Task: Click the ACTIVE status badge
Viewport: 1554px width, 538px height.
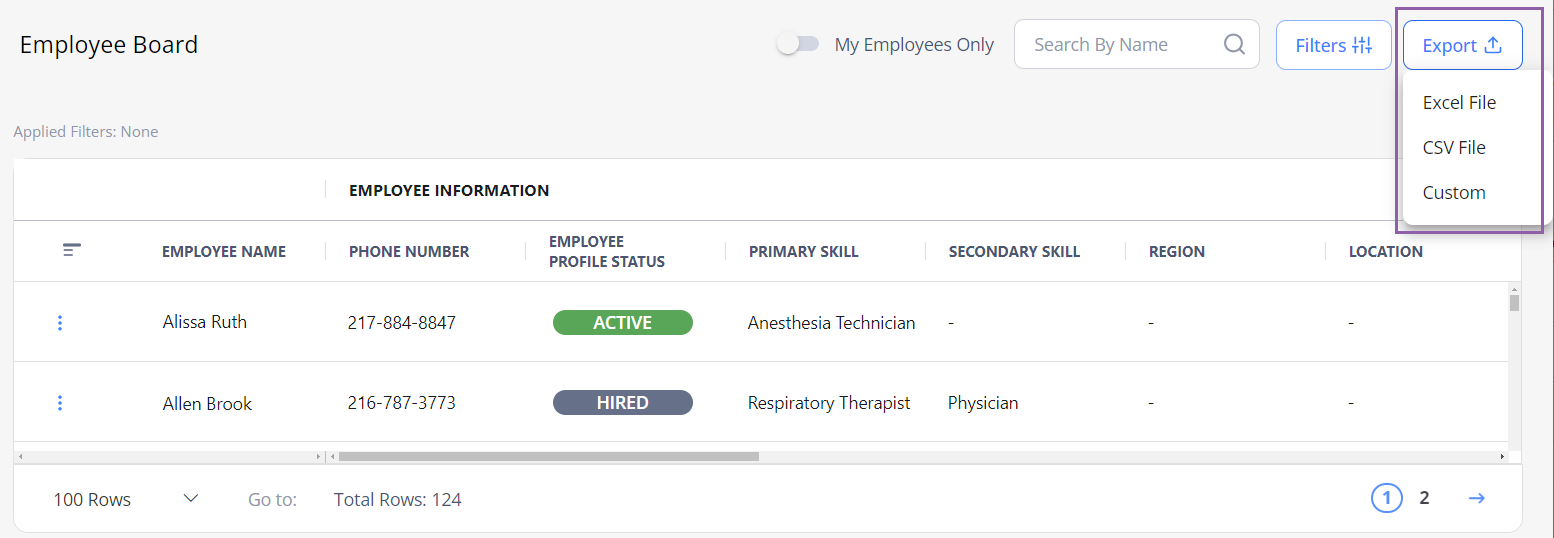Action: click(622, 323)
